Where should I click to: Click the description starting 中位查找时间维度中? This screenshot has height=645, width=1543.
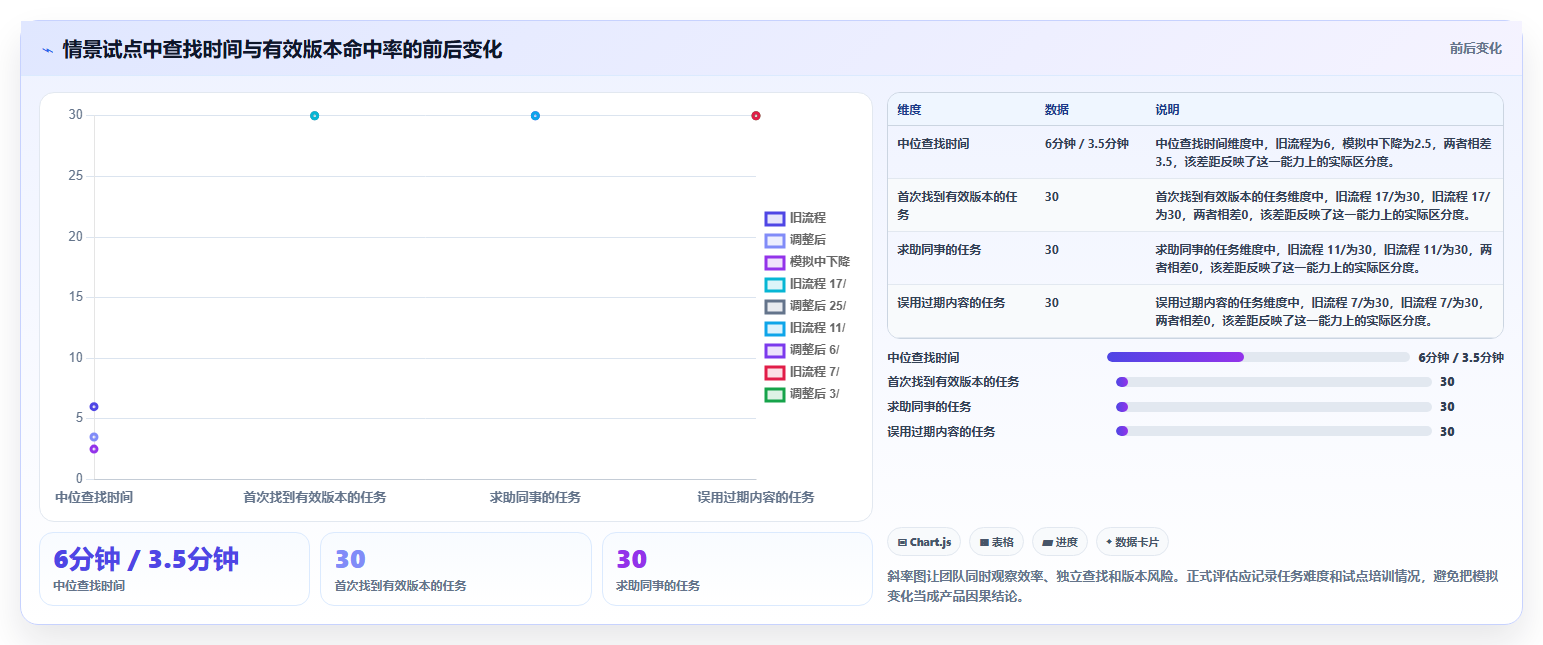(x=1323, y=152)
